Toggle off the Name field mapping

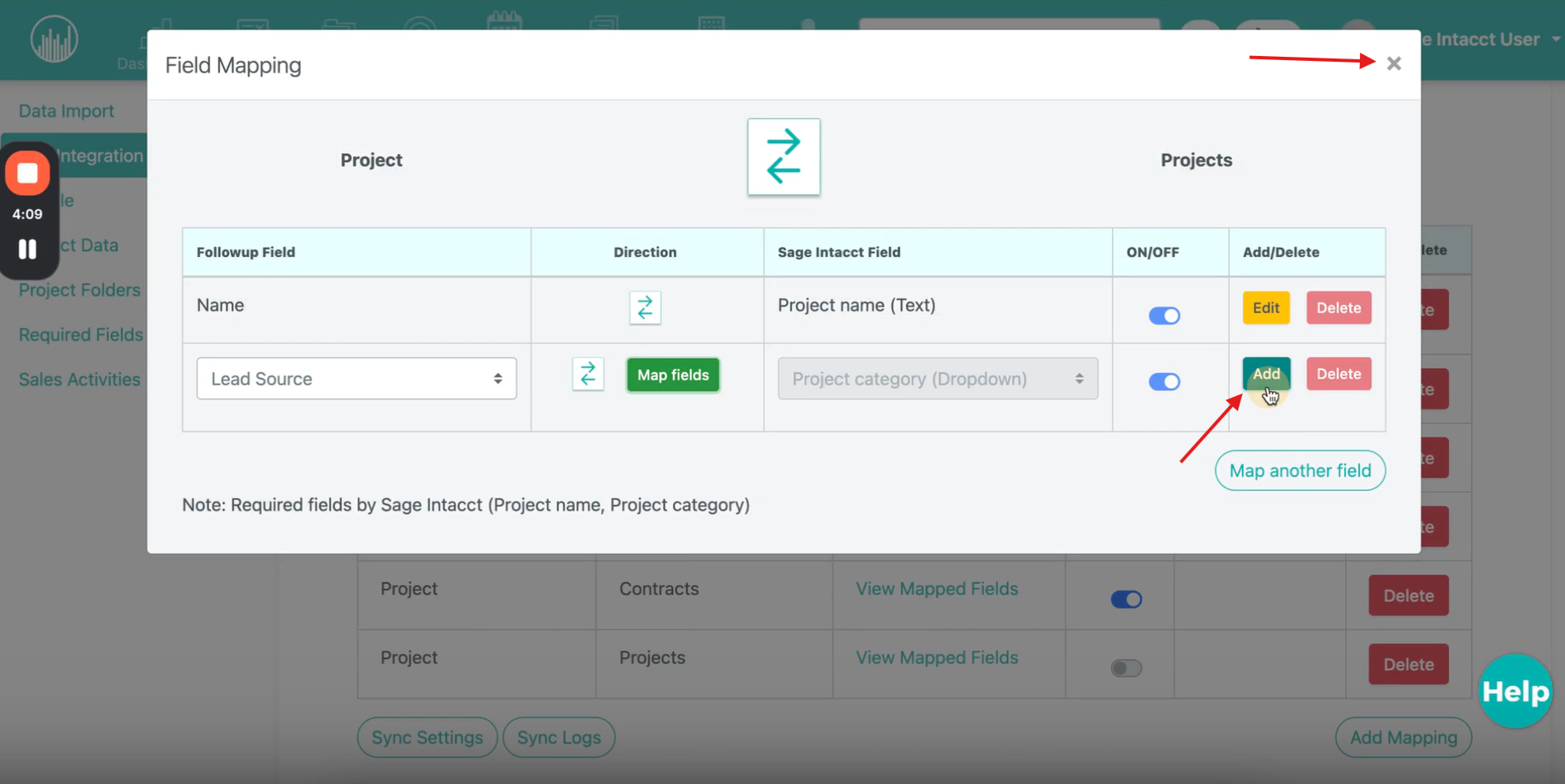click(x=1164, y=315)
